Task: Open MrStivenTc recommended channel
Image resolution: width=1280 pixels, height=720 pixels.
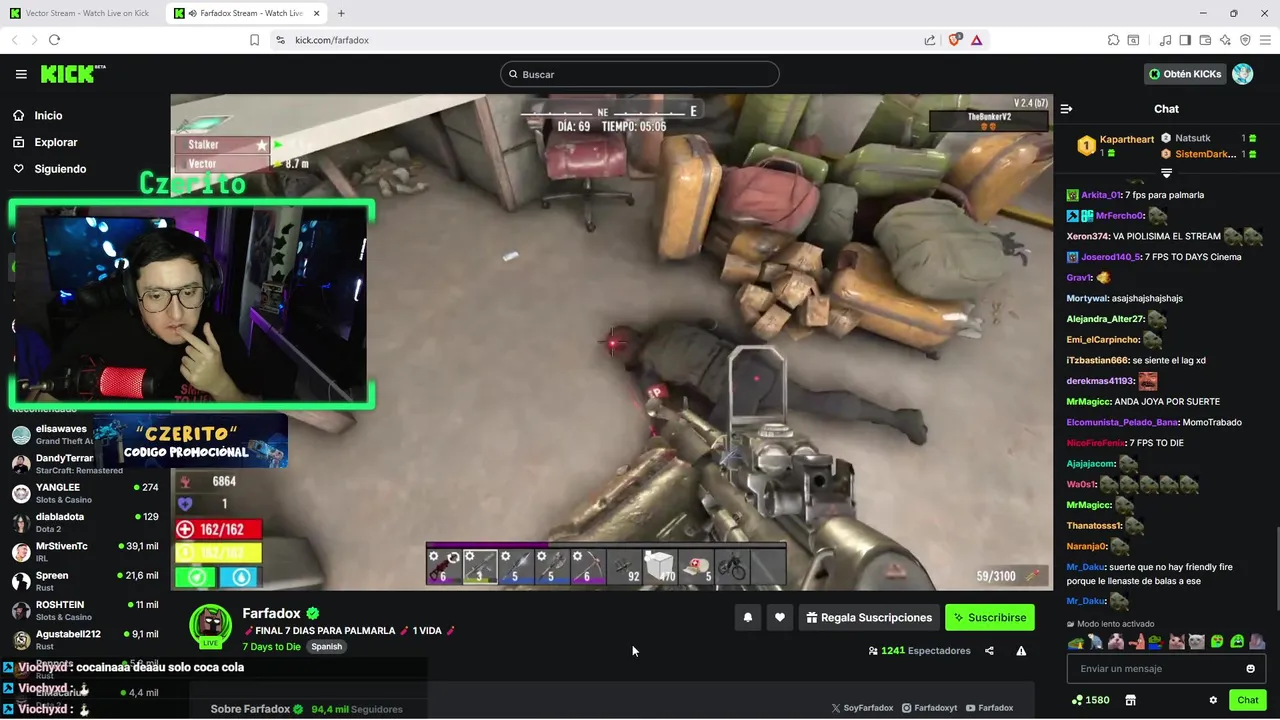Action: pyautogui.click(x=85, y=552)
